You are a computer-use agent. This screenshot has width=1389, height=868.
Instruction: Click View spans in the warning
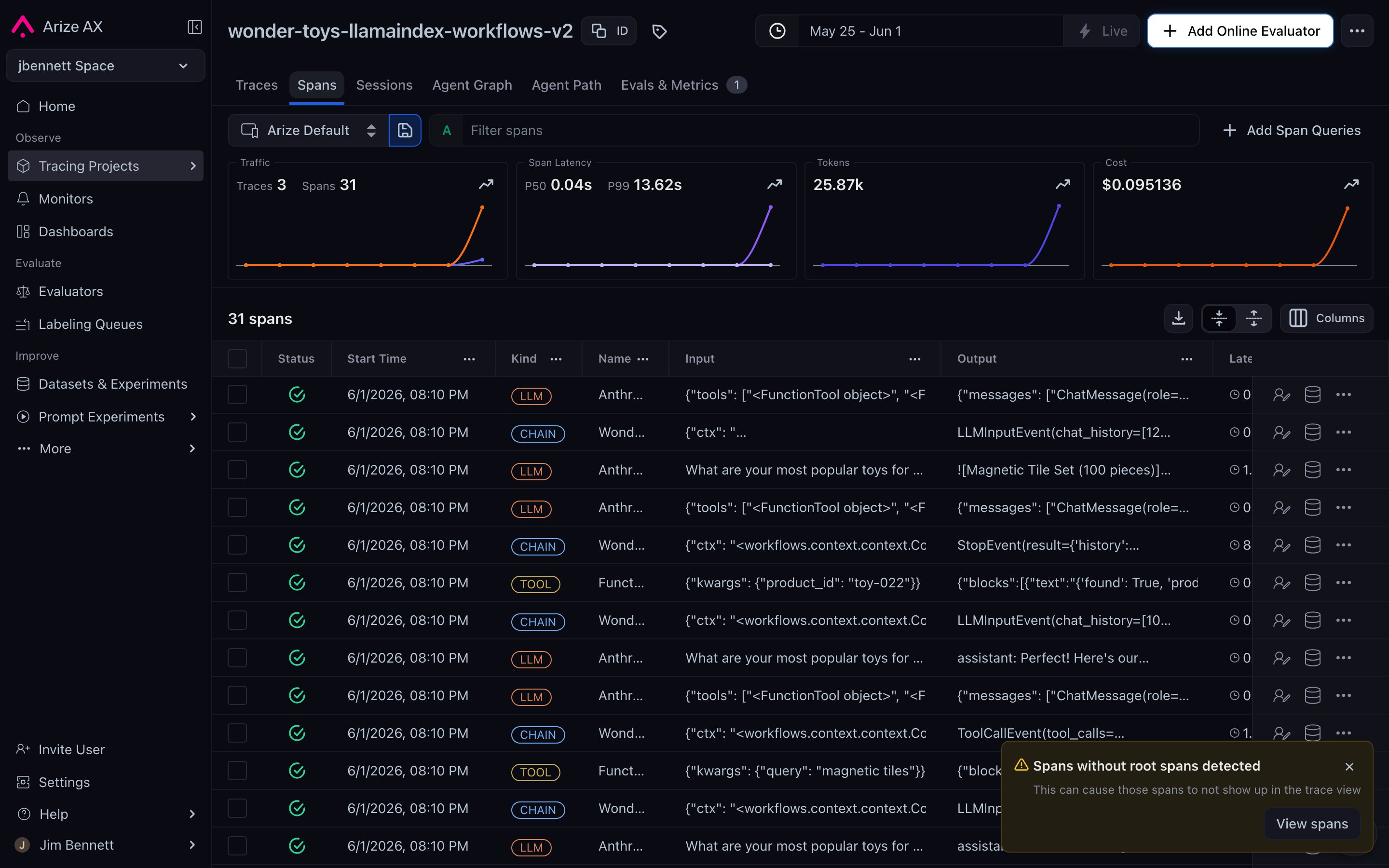(x=1312, y=824)
